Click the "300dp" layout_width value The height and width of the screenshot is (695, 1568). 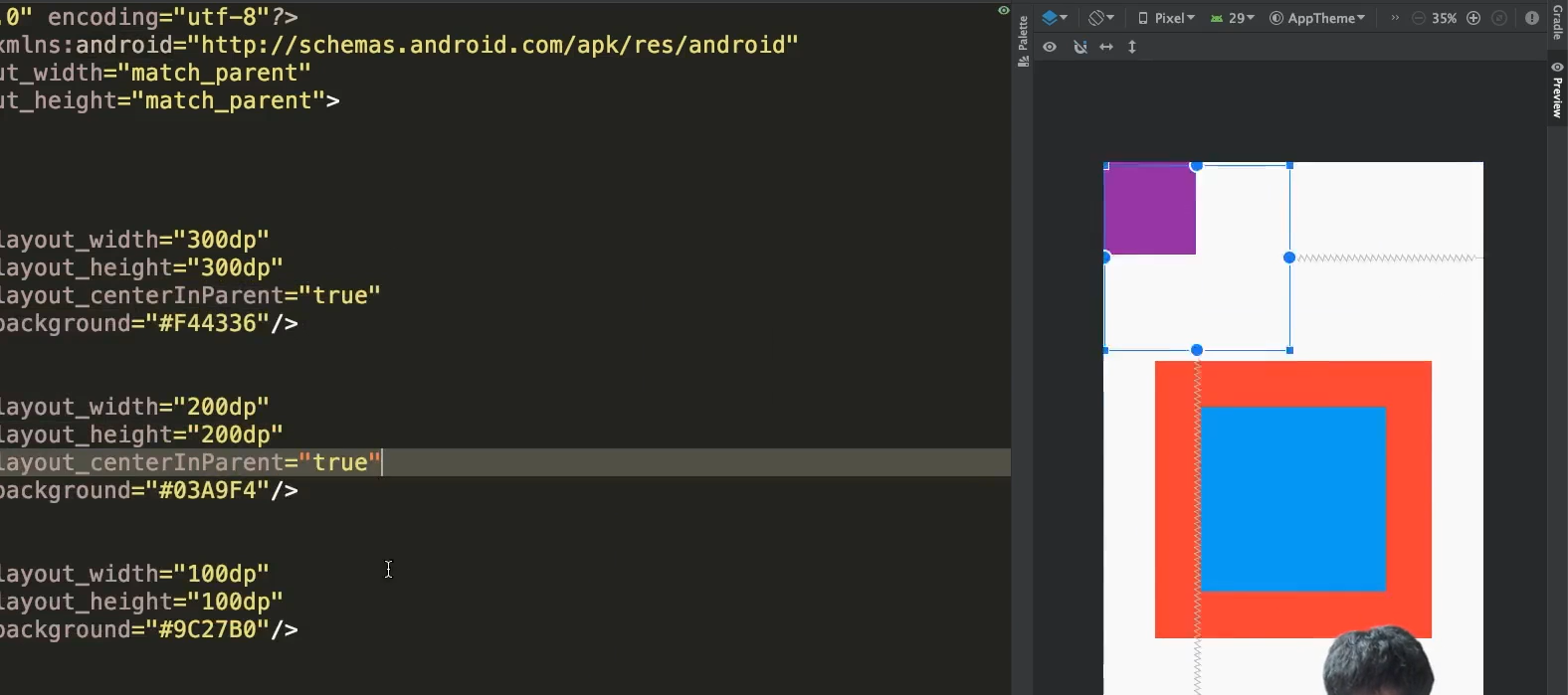click(221, 240)
